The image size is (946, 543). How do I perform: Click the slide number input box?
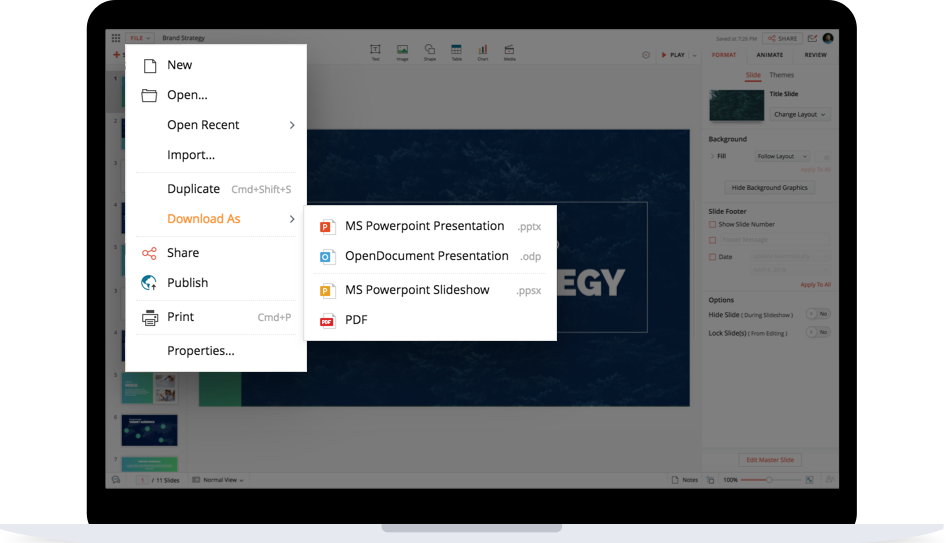142,480
